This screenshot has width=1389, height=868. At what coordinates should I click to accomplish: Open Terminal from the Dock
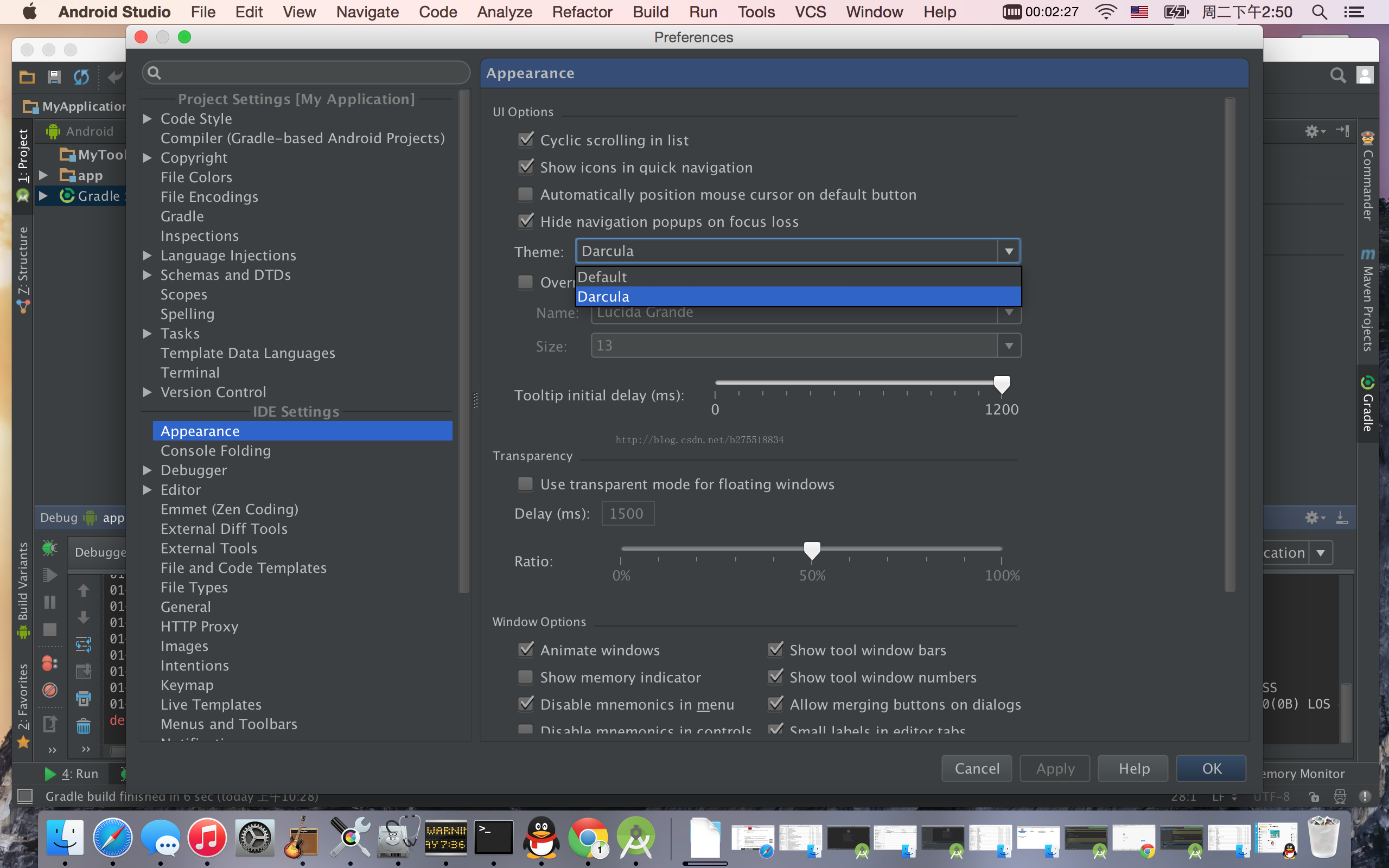tap(493, 838)
